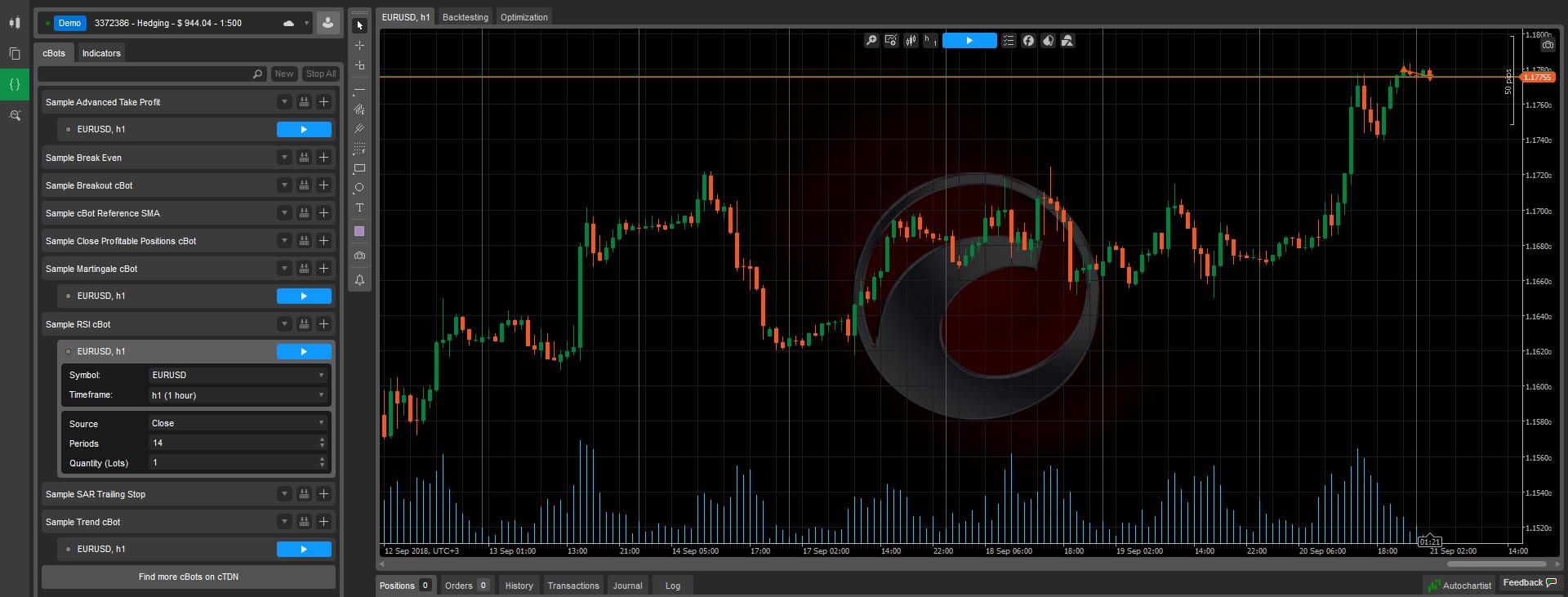Open the chart objects shapes icon
The image size is (1568, 597).
pyautogui.click(x=1067, y=40)
